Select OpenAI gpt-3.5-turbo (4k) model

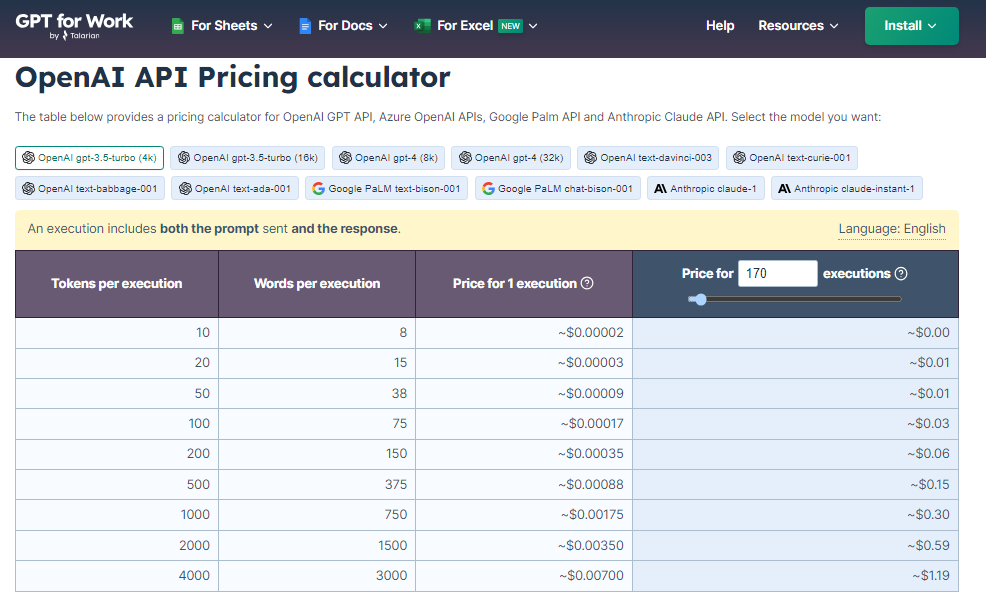click(x=89, y=158)
